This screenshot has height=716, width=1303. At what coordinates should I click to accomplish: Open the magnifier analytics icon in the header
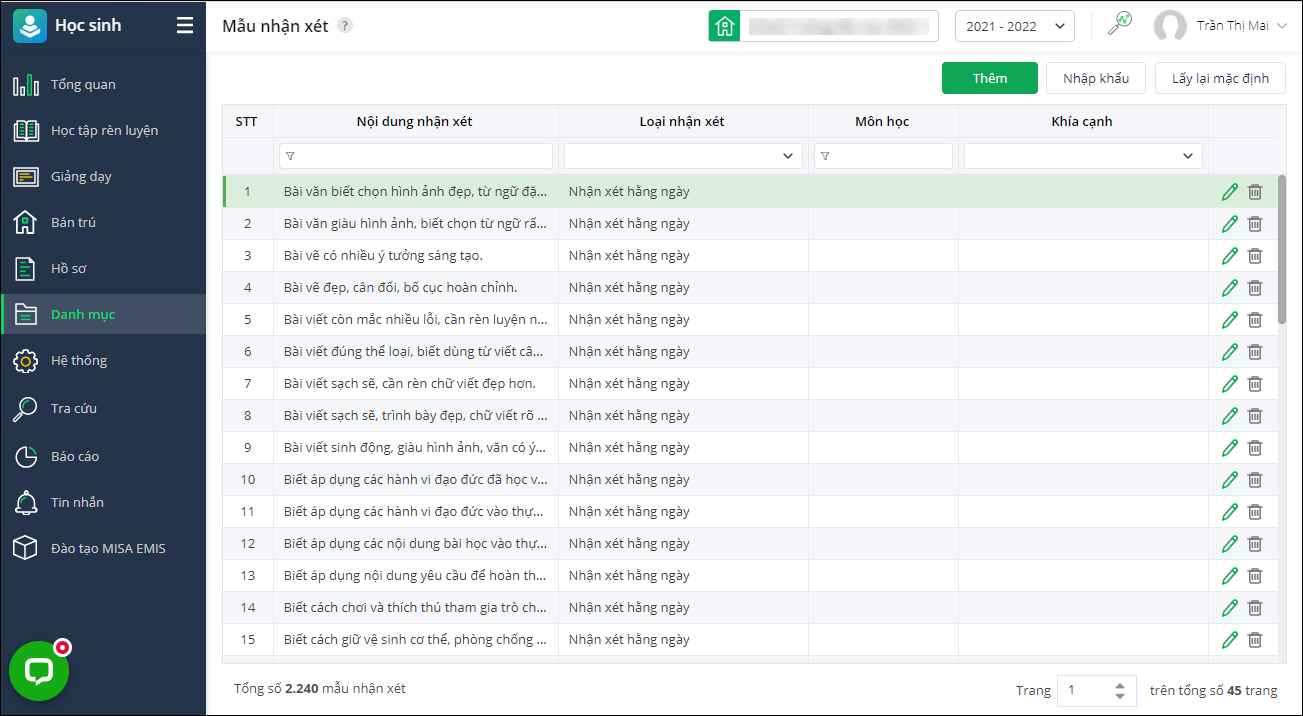(1120, 24)
